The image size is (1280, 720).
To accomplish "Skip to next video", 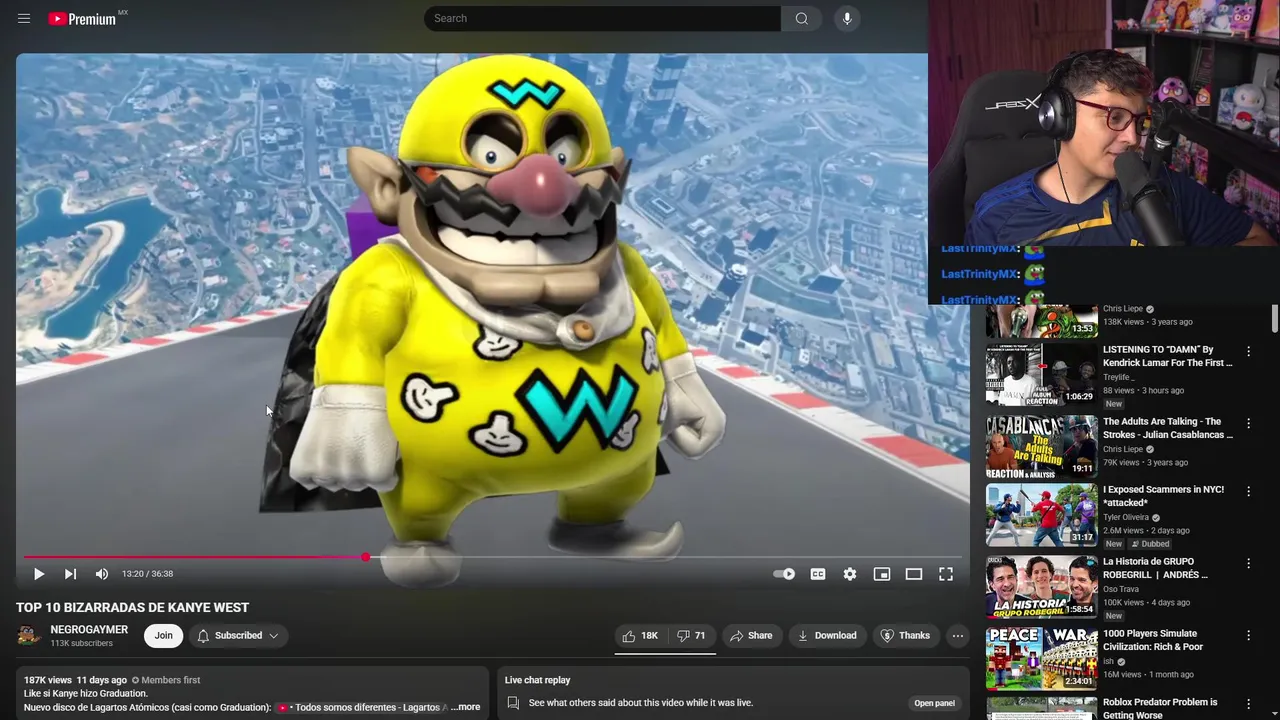I will (x=70, y=574).
